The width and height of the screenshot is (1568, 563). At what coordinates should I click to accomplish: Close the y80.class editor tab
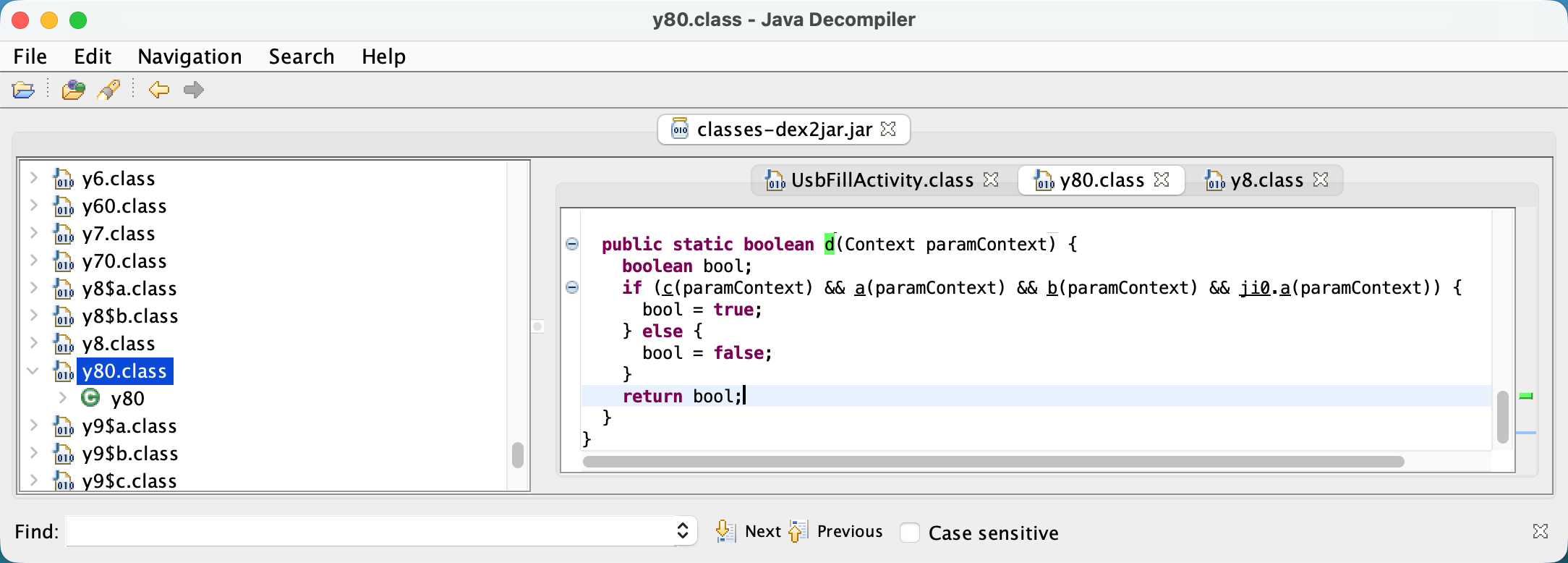pos(1162,179)
